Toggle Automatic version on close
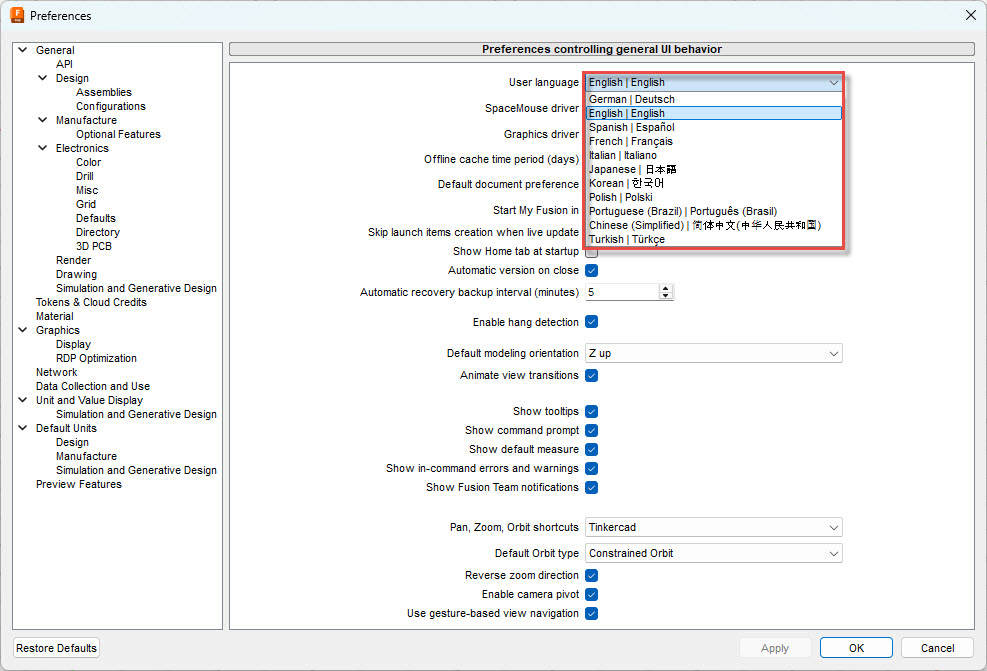Image resolution: width=987 pixels, height=671 pixels. click(x=592, y=270)
